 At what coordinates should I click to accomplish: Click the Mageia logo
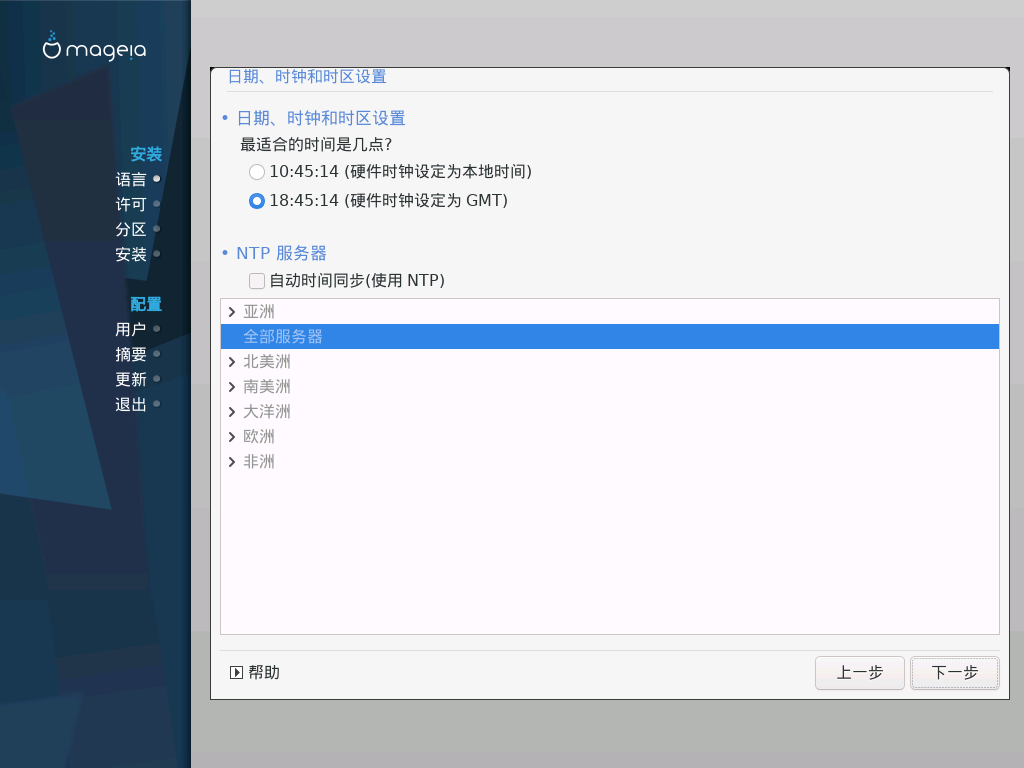click(95, 46)
